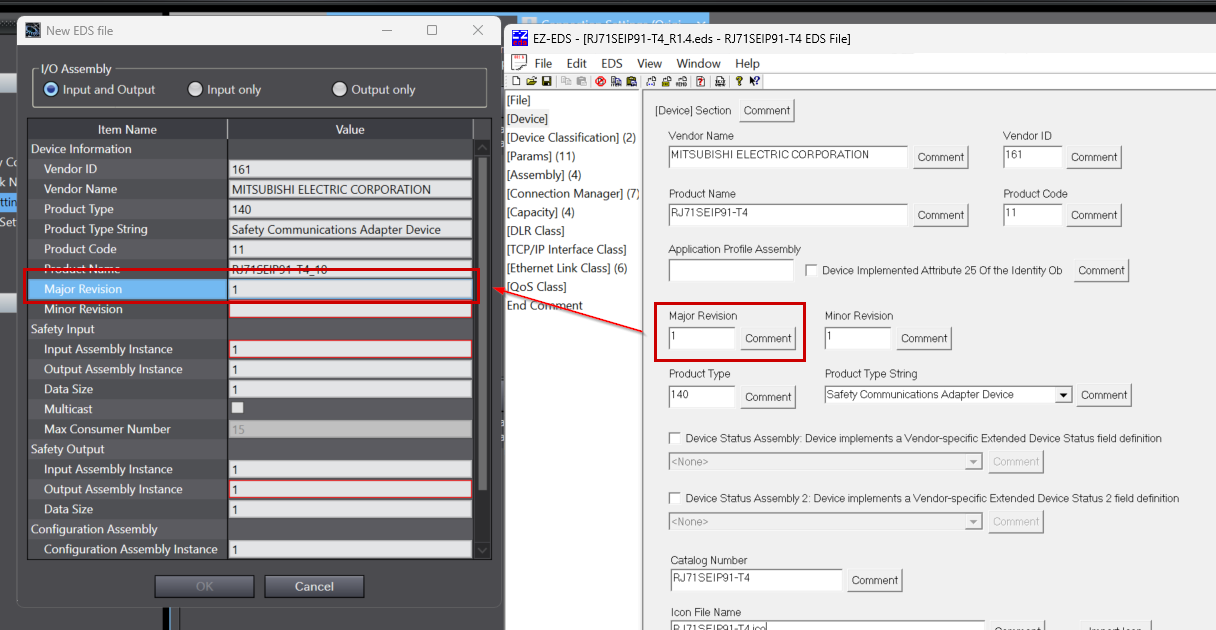Click the Vendor ID value field showing 161 in dialog
Viewport: 1216px width, 630px height.
pos(350,169)
